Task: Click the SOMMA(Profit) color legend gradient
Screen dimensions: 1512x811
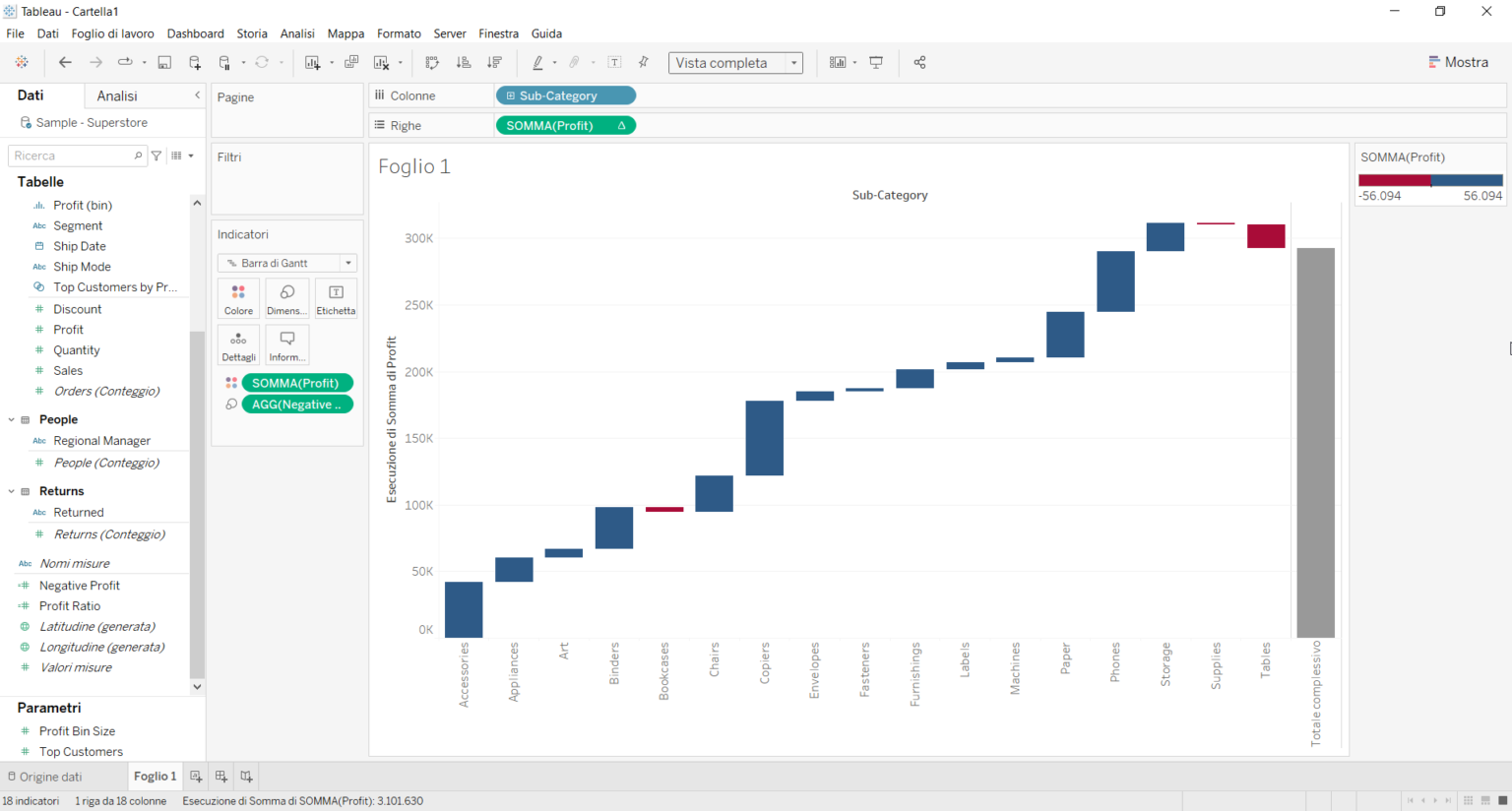Action: click(x=1430, y=179)
